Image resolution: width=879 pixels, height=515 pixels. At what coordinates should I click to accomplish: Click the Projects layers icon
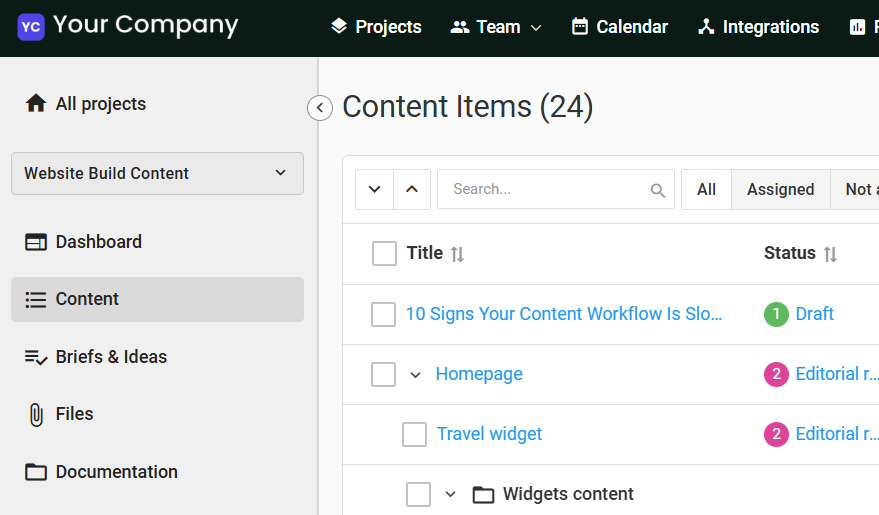[339, 26]
